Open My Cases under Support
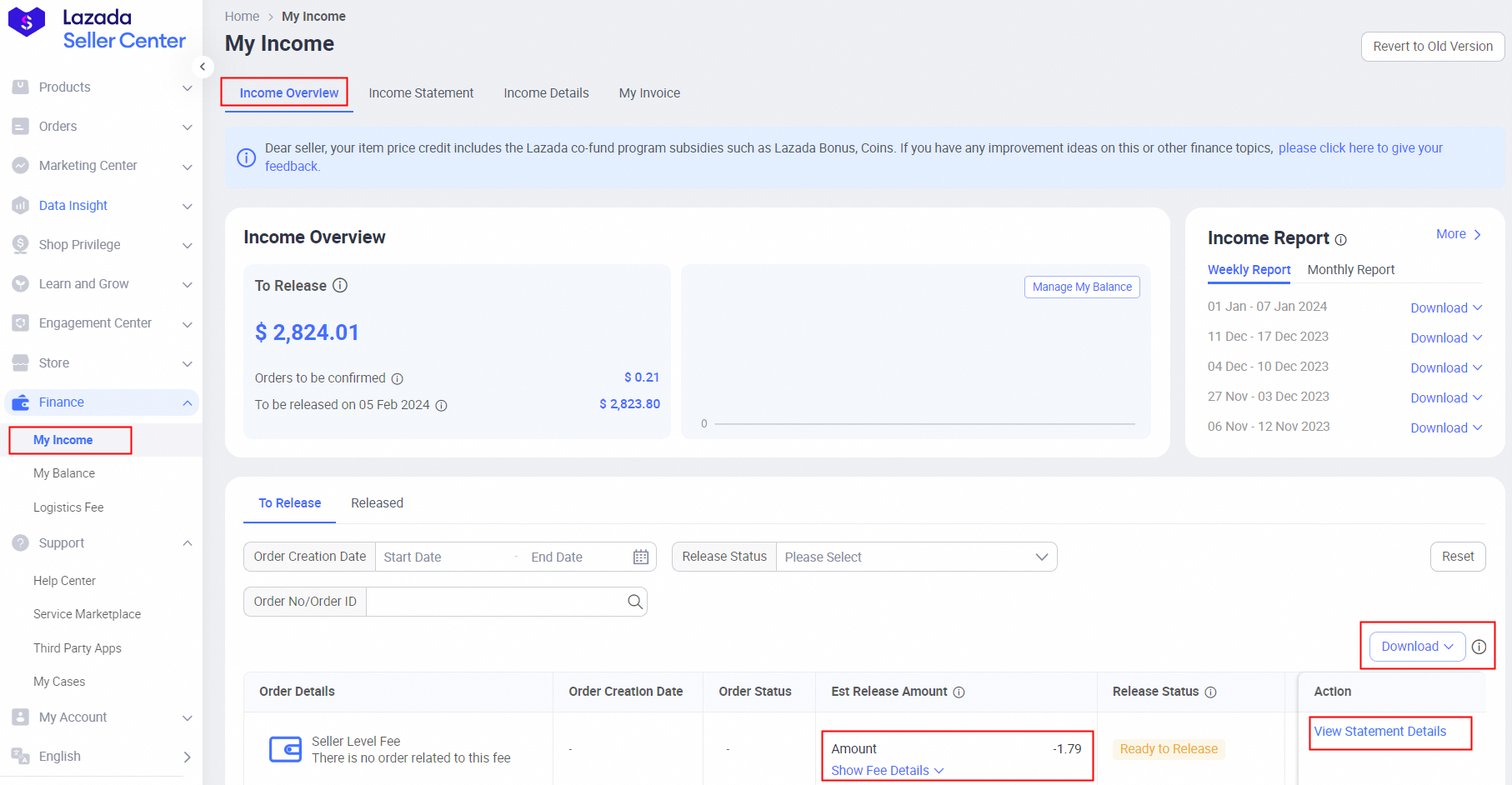Viewport: 1512px width, 785px height. point(59,682)
